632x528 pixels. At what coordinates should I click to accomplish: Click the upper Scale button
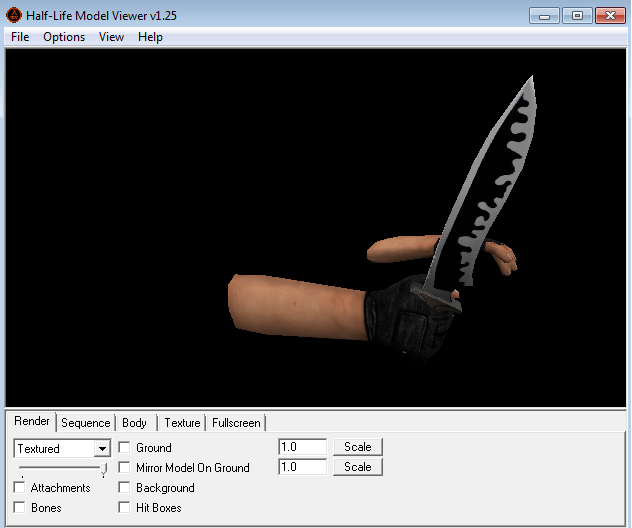[x=358, y=447]
